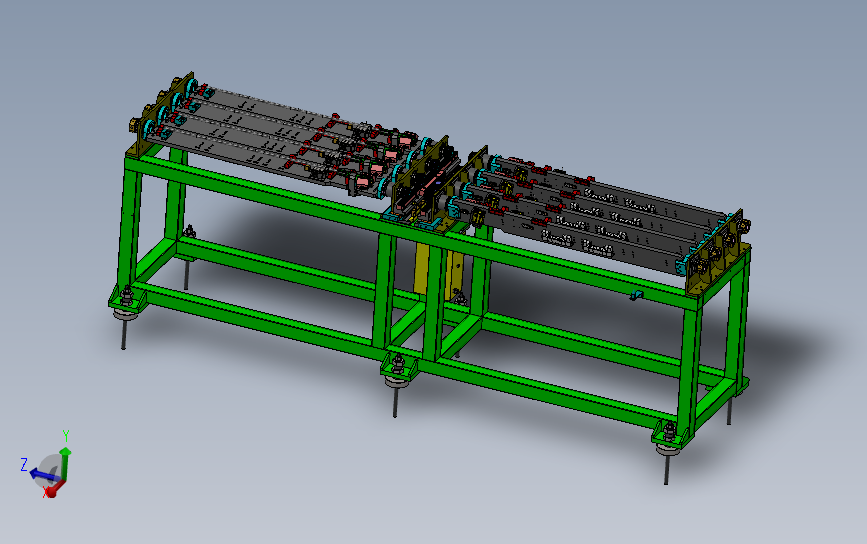
Task: Click the red X axis arrow of the triad
Action: point(53,490)
